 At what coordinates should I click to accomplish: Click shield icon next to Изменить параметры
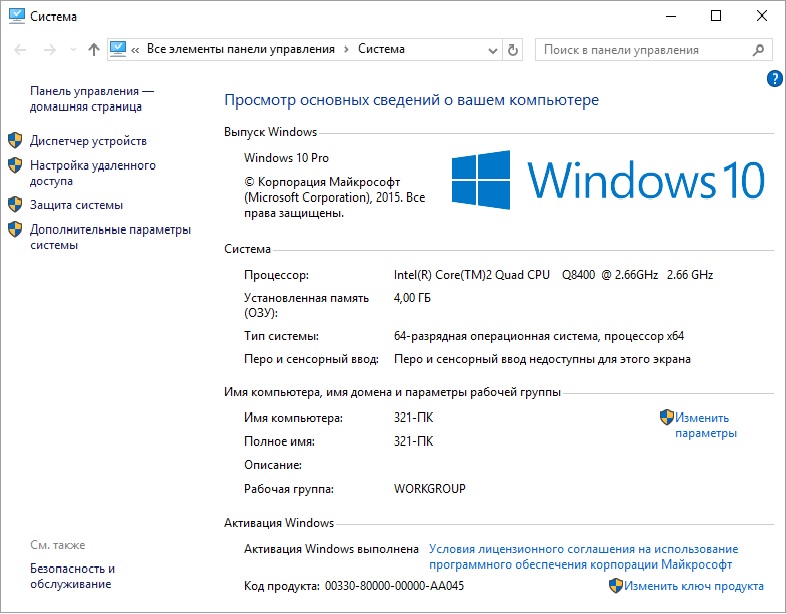pyautogui.click(x=667, y=417)
